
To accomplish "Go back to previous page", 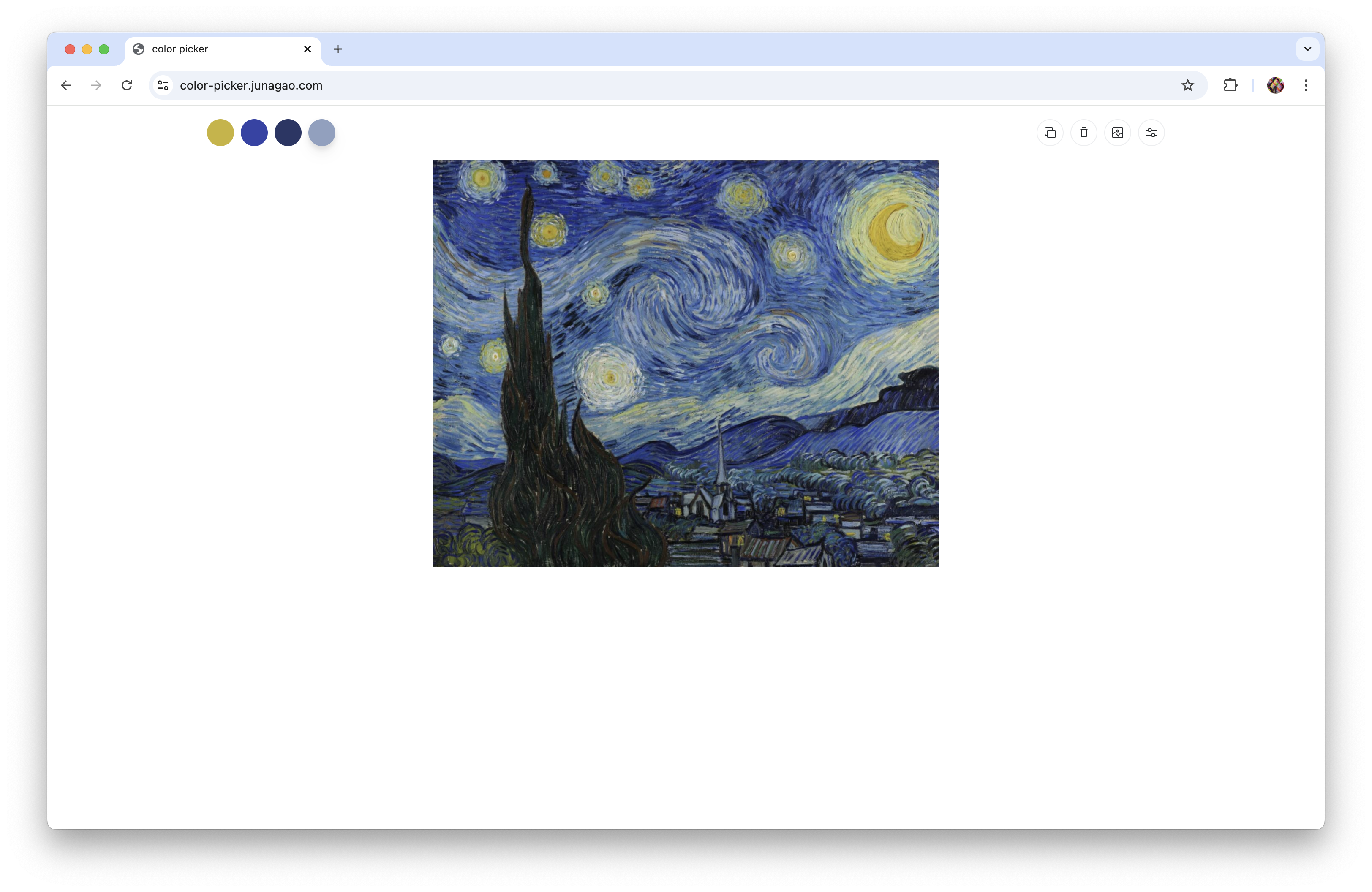I will pos(66,85).
